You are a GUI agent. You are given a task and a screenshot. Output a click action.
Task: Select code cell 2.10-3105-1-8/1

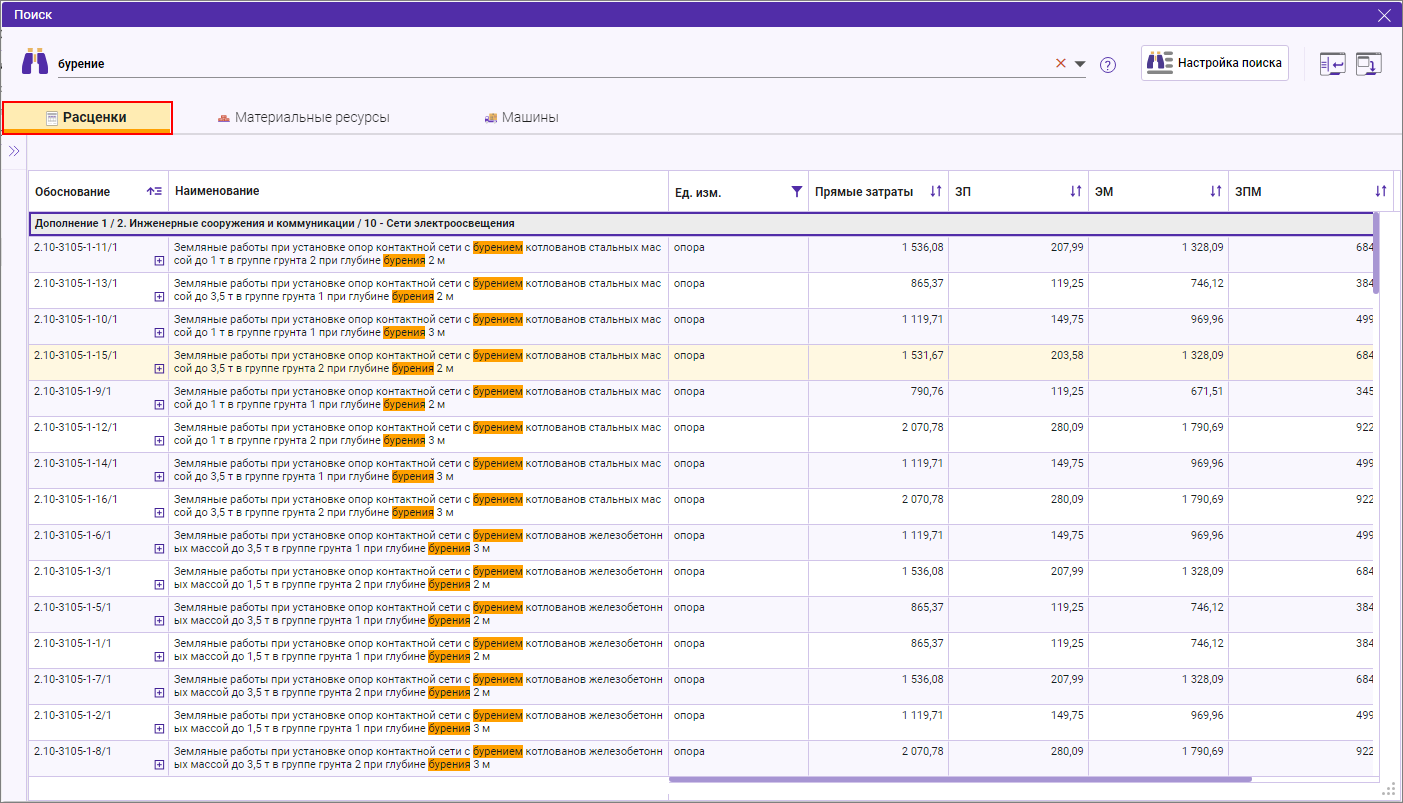[98, 758]
